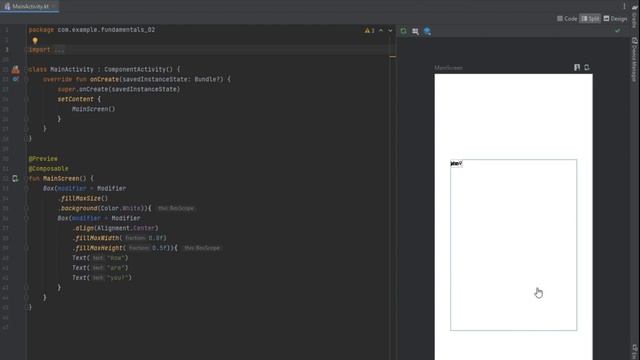Click the MainScreen preview label

pos(448,68)
